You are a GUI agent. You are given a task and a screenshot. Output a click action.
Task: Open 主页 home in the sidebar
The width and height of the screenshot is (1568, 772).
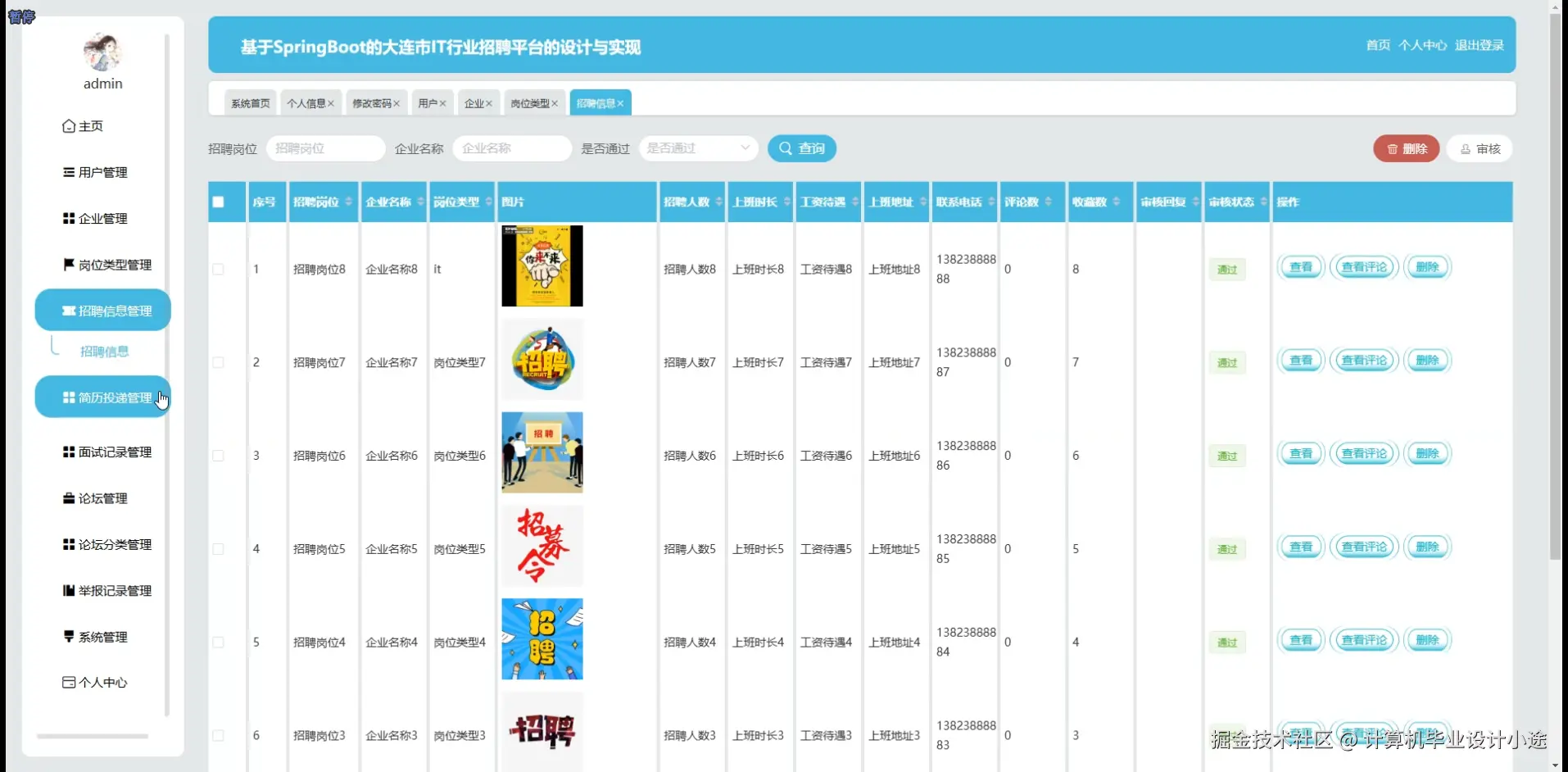point(83,125)
